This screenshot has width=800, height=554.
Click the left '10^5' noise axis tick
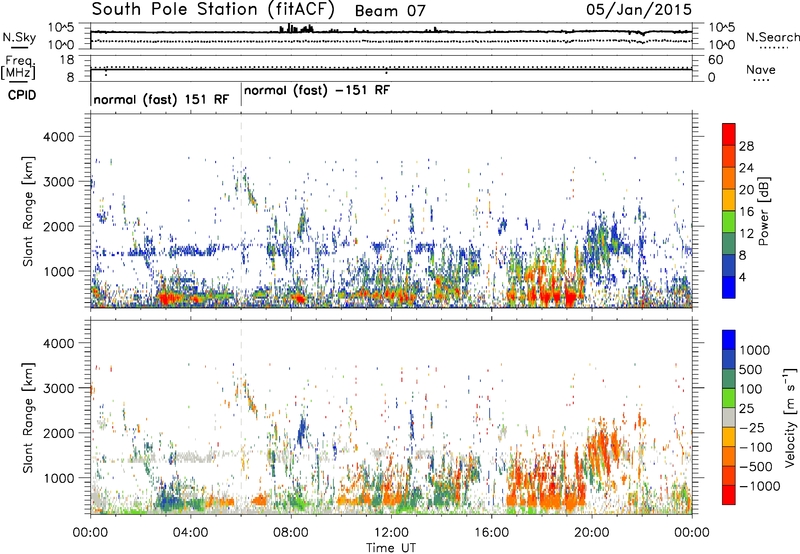(61, 27)
